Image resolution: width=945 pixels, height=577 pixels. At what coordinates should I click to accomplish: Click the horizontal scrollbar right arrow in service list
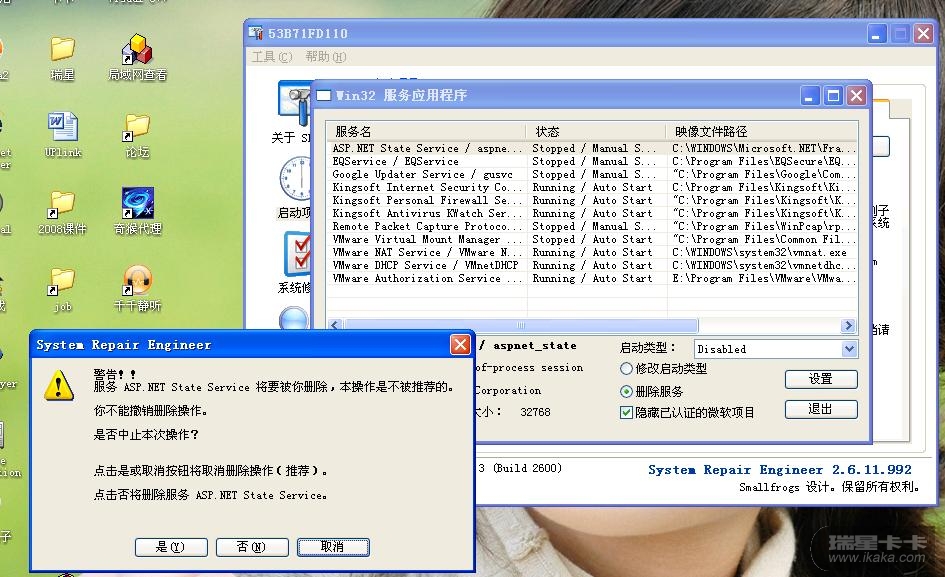pyautogui.click(x=849, y=326)
